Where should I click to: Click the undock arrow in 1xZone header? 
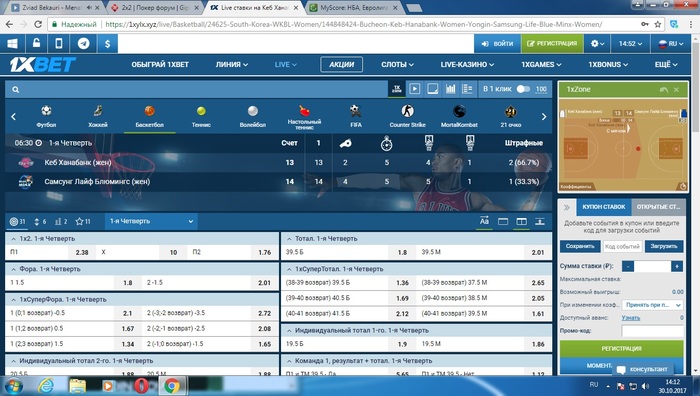[663, 90]
